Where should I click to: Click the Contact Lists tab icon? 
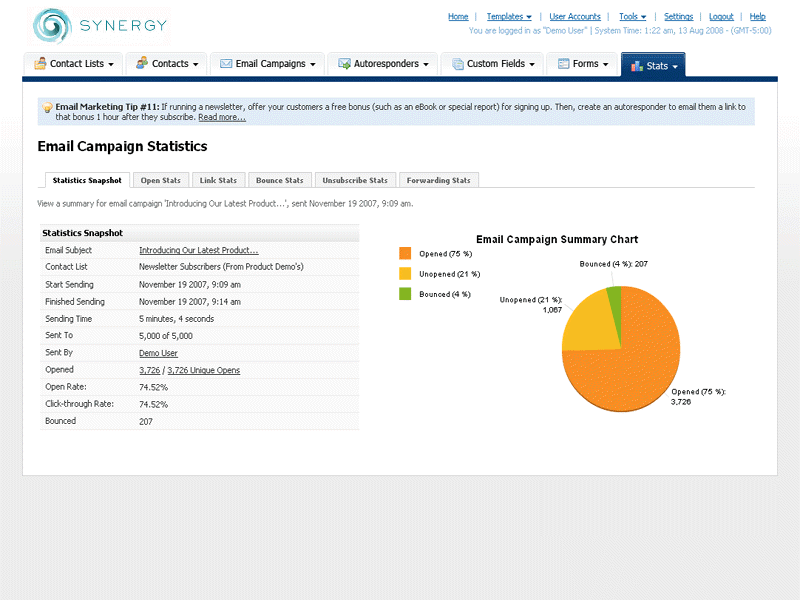tap(40, 64)
